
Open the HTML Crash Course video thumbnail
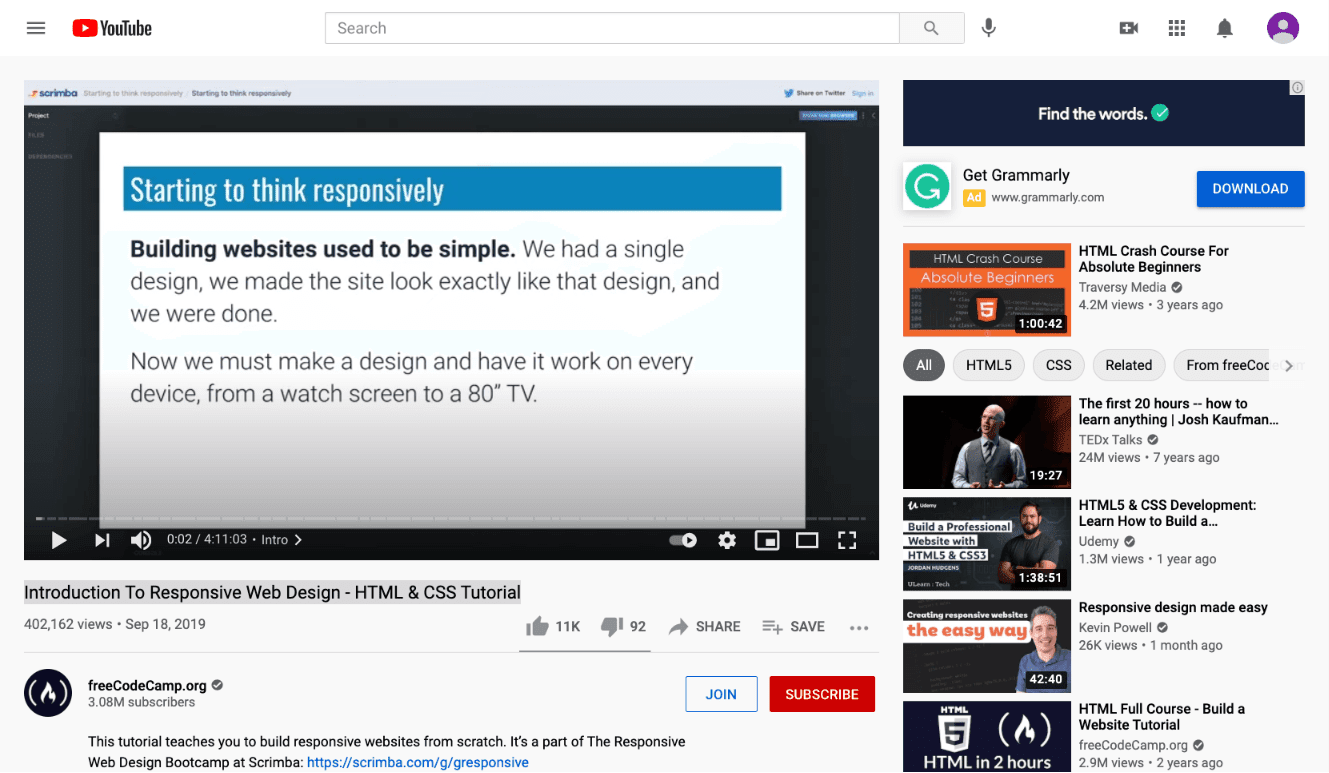(986, 290)
